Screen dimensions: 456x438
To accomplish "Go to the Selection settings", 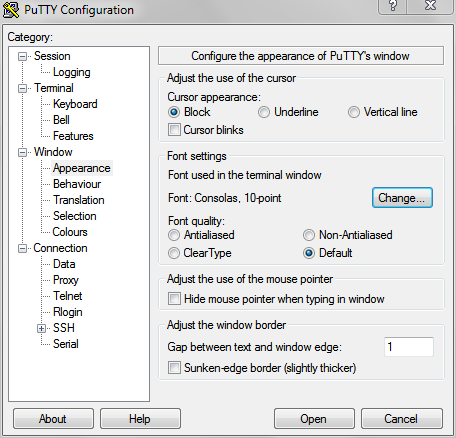I will pos(75,216).
